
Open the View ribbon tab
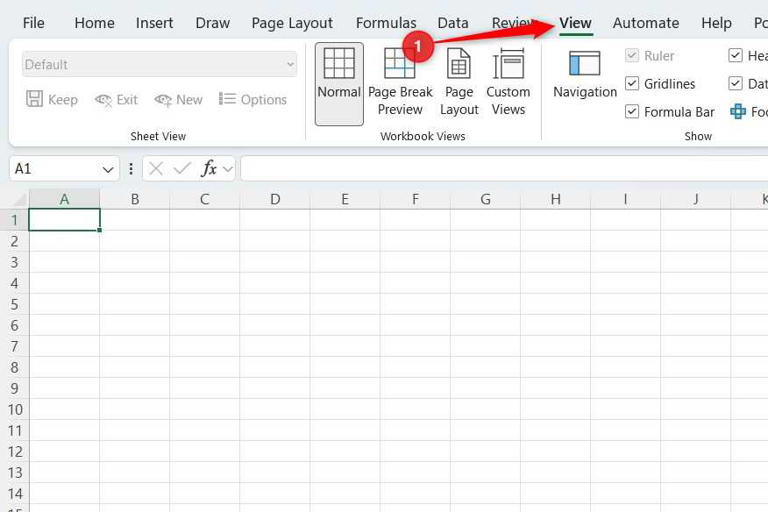point(576,23)
